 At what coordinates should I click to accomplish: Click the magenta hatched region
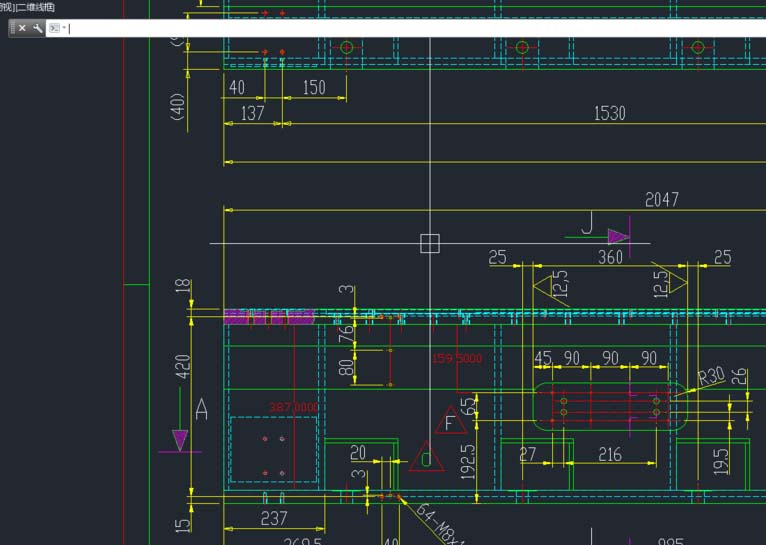coord(269,316)
